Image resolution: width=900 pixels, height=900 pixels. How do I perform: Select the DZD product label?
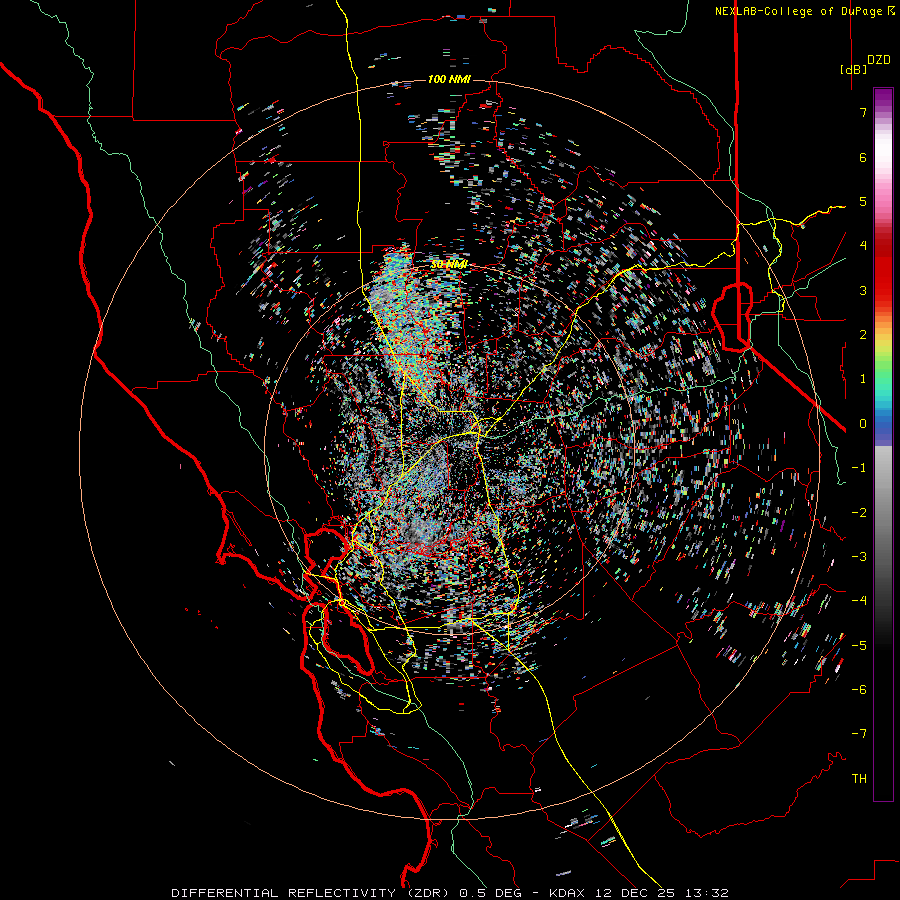click(x=879, y=60)
